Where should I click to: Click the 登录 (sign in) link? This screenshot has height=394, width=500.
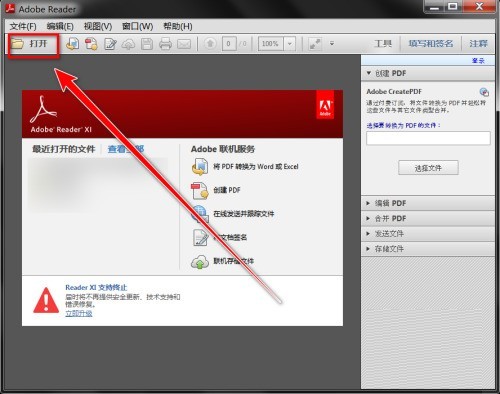[x=478, y=61]
